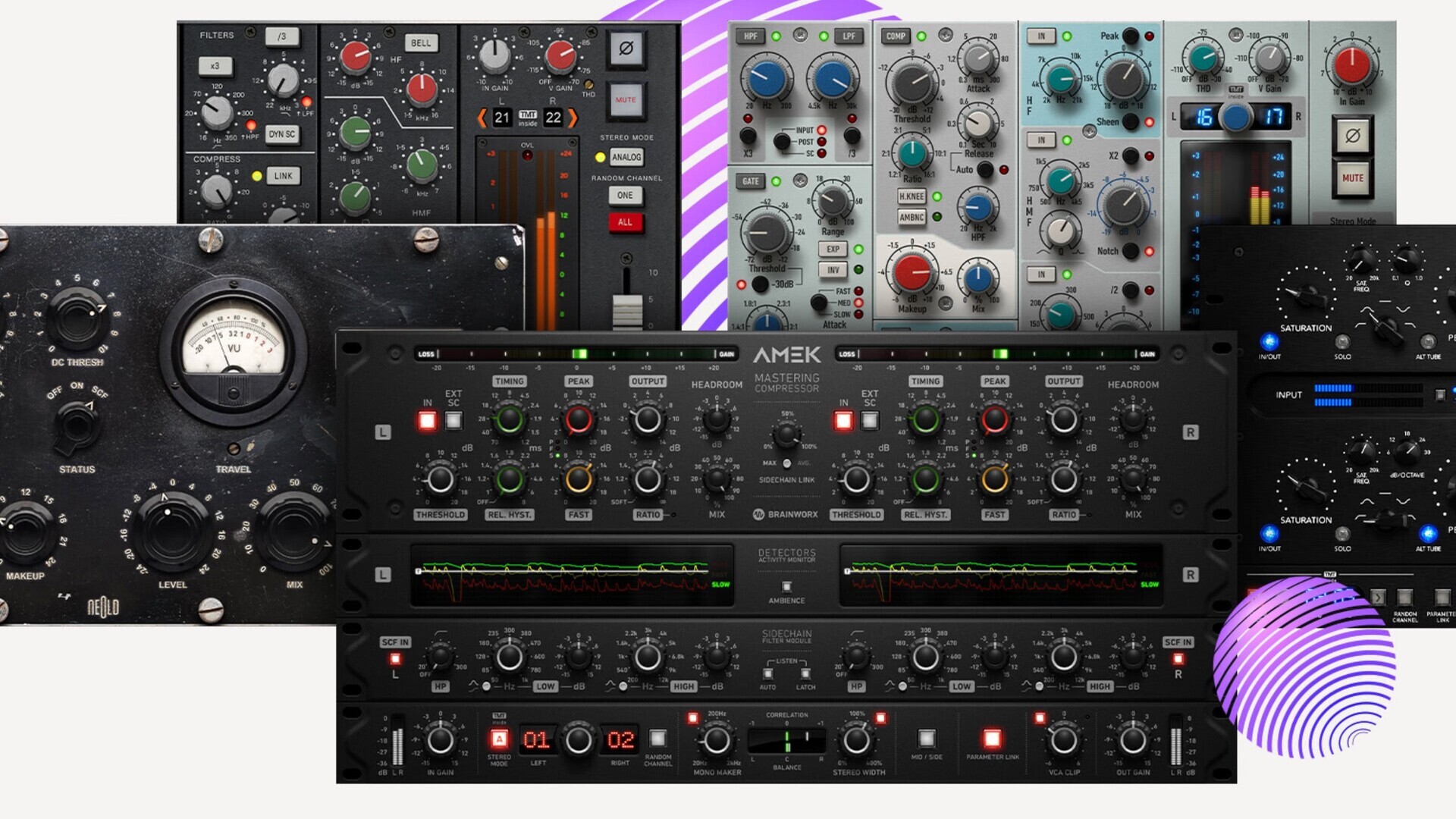Click the Sheen push button
The image size is (1456, 819).
pos(1130,121)
